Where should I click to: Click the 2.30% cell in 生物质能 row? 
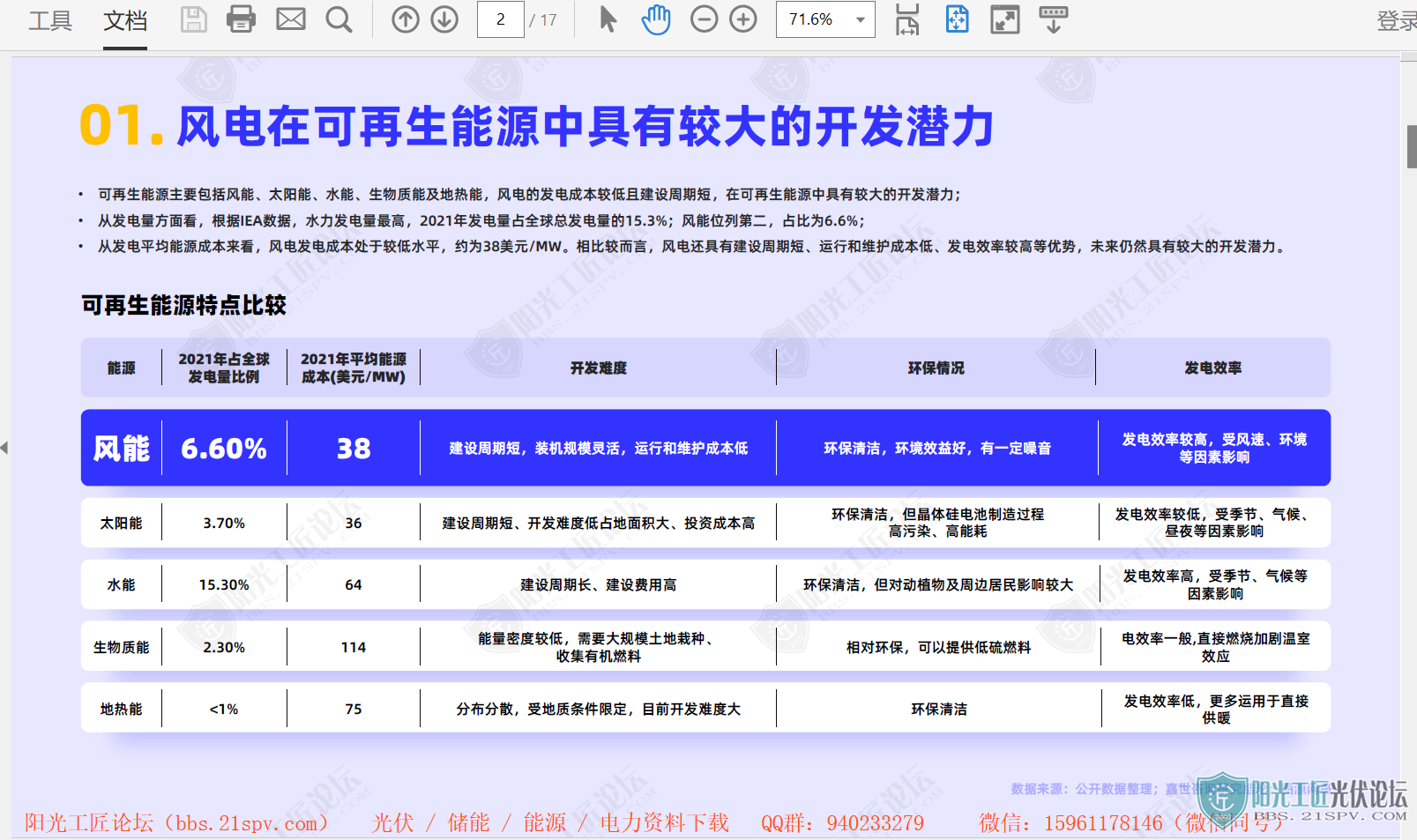coord(224,648)
